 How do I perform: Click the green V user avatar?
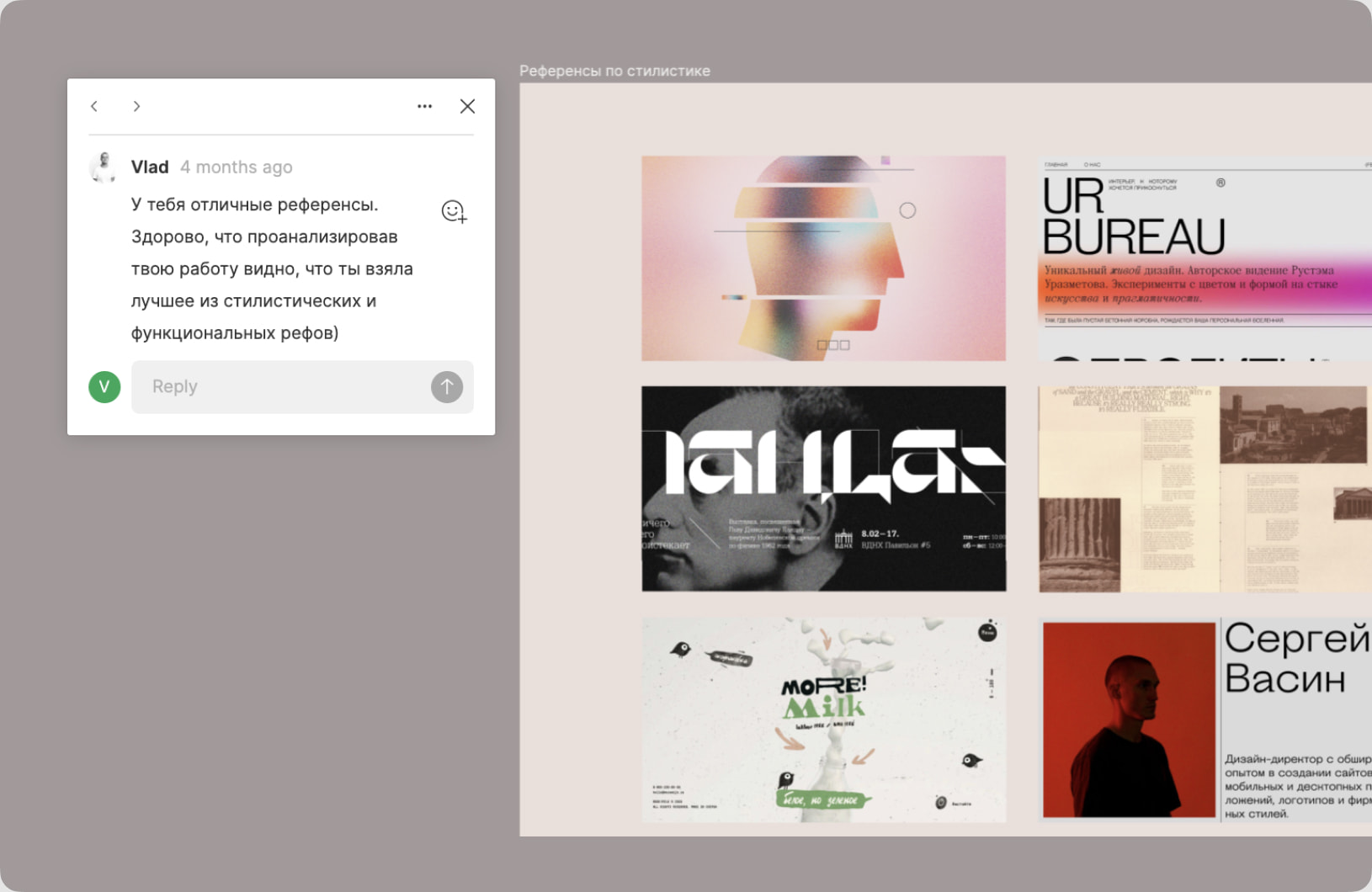[x=104, y=387]
